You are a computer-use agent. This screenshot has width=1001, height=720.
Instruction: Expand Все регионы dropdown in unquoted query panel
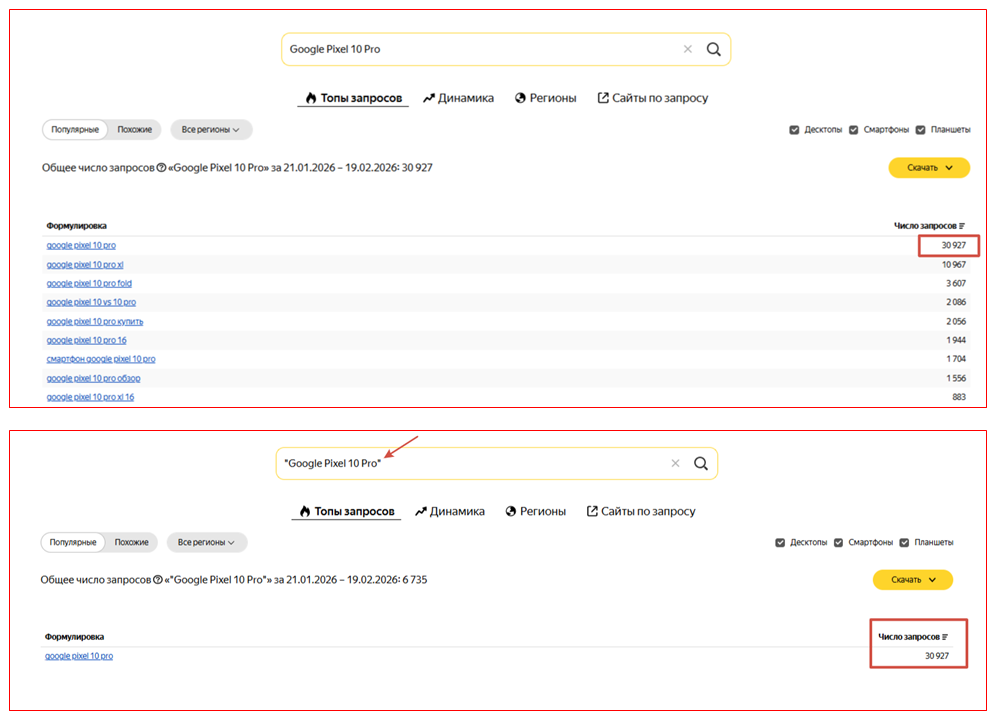pos(211,130)
